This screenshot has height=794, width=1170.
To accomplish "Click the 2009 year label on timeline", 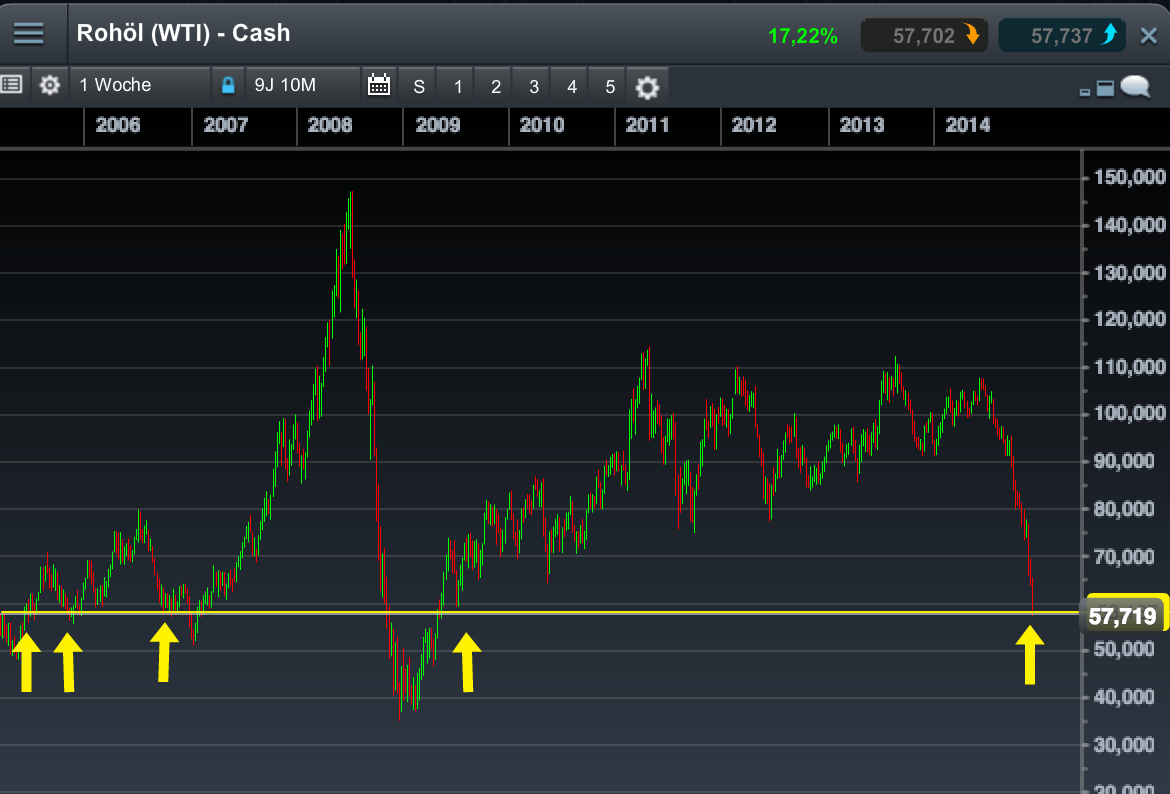I will [437, 125].
